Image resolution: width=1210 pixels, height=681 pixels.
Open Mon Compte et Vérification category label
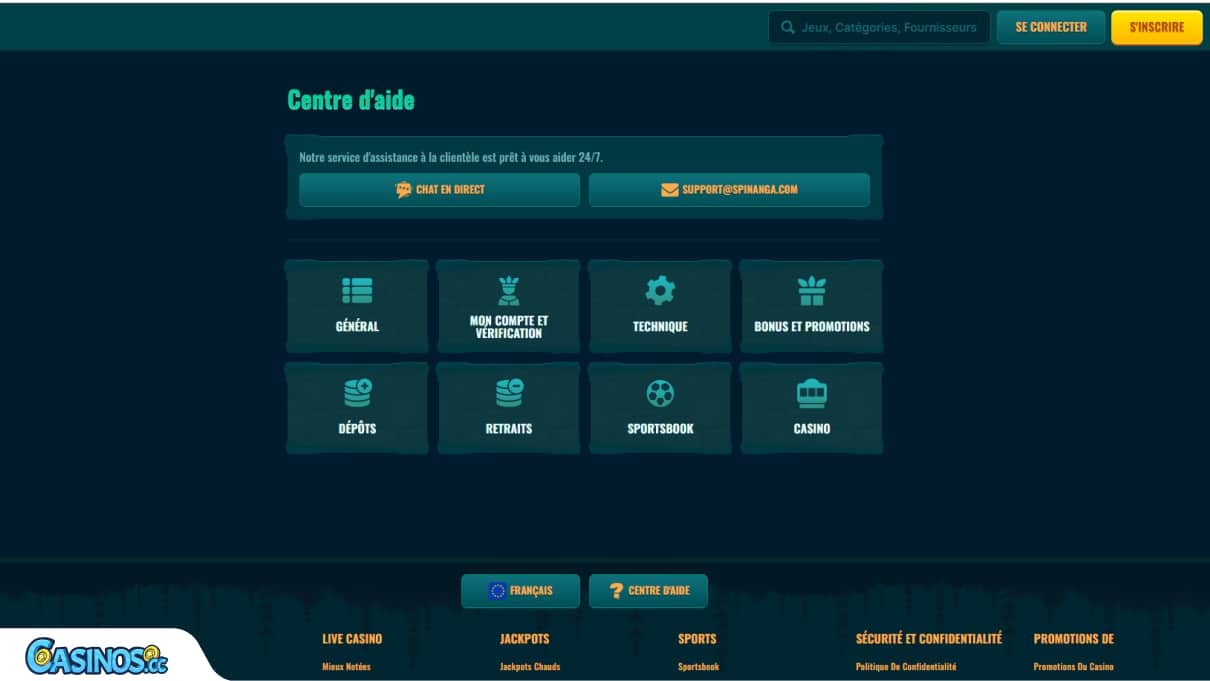[509, 327]
